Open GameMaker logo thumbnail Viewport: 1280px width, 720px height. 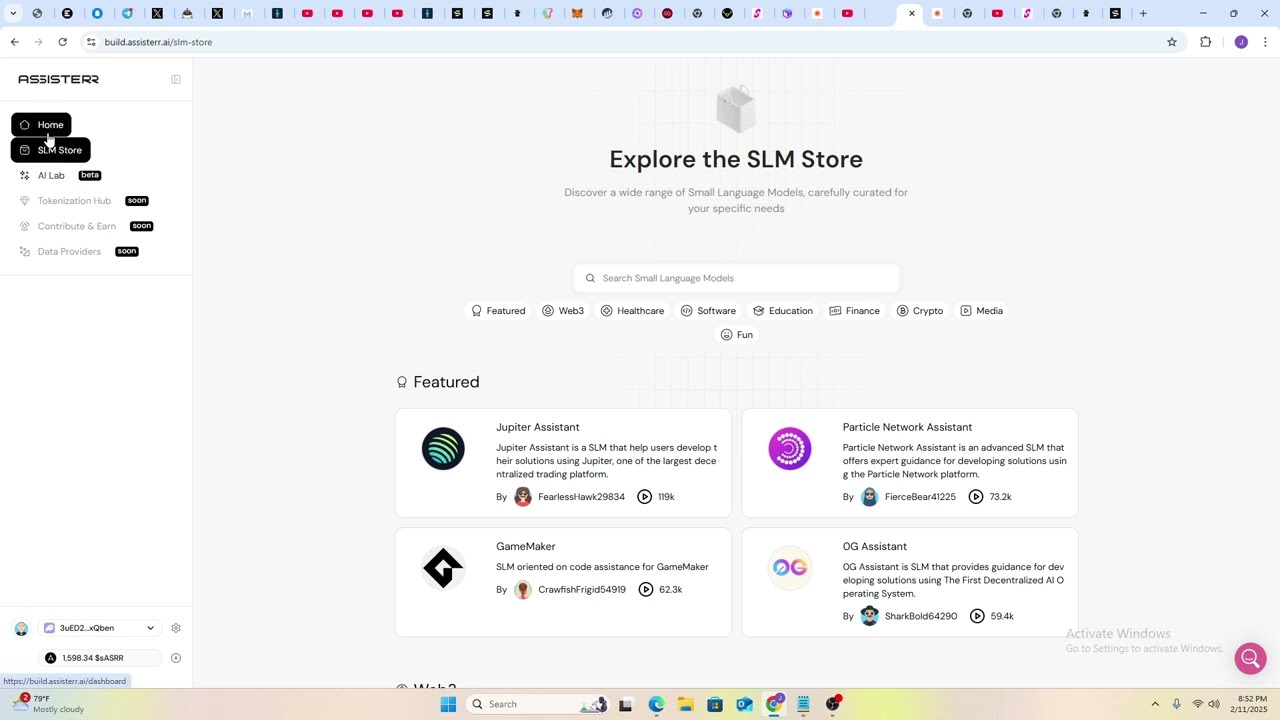(x=443, y=568)
